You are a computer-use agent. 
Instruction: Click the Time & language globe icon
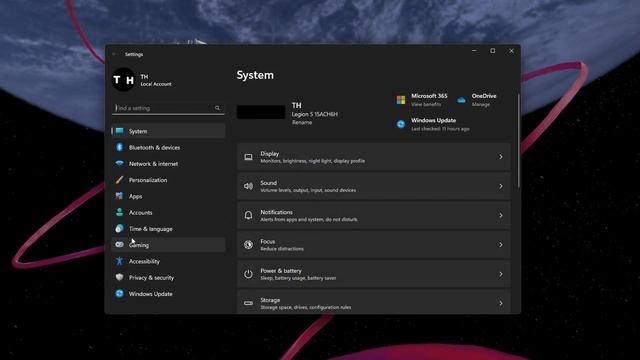tap(120, 229)
